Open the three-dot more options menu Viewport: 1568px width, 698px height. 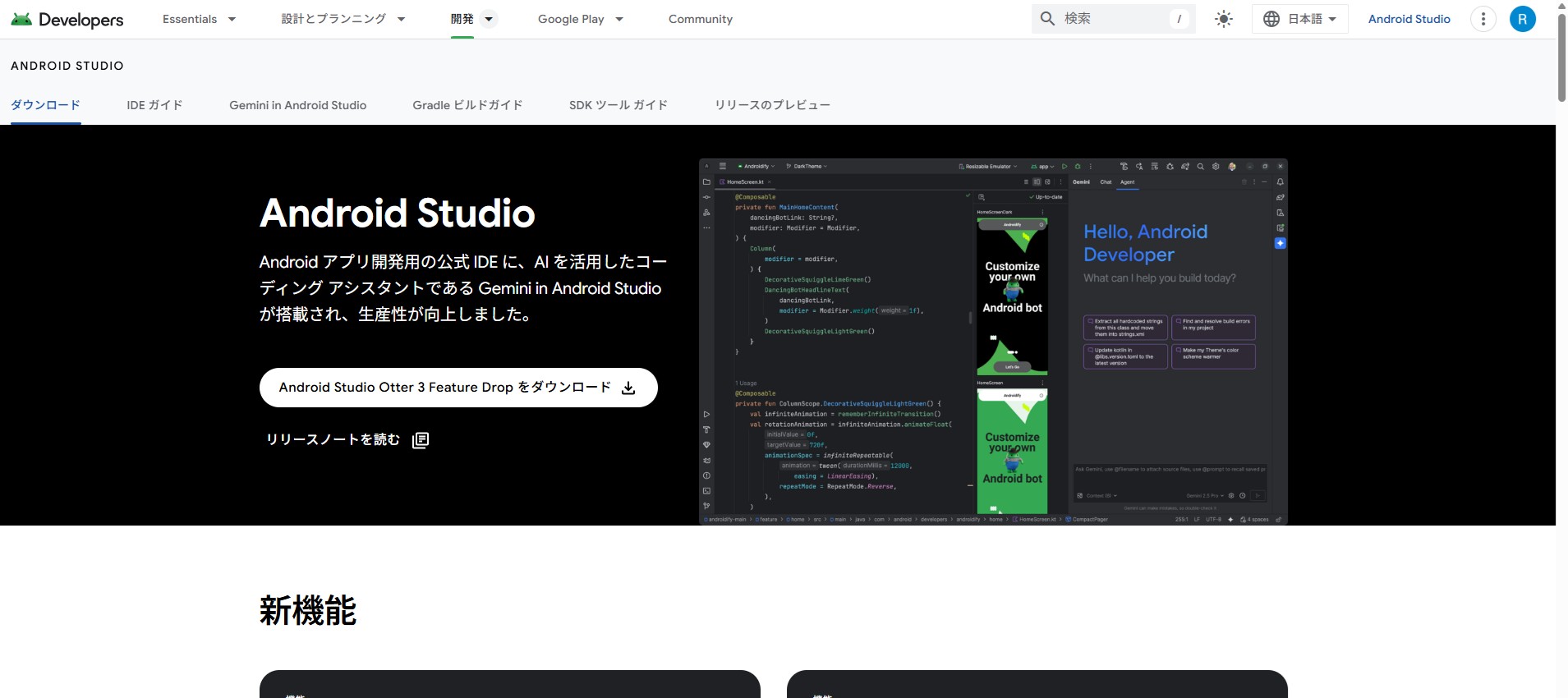(1483, 19)
